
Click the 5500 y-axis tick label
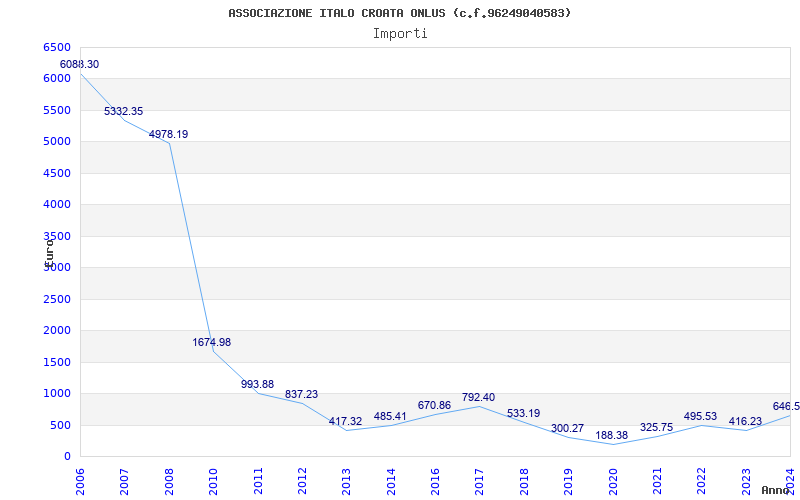coord(57,110)
